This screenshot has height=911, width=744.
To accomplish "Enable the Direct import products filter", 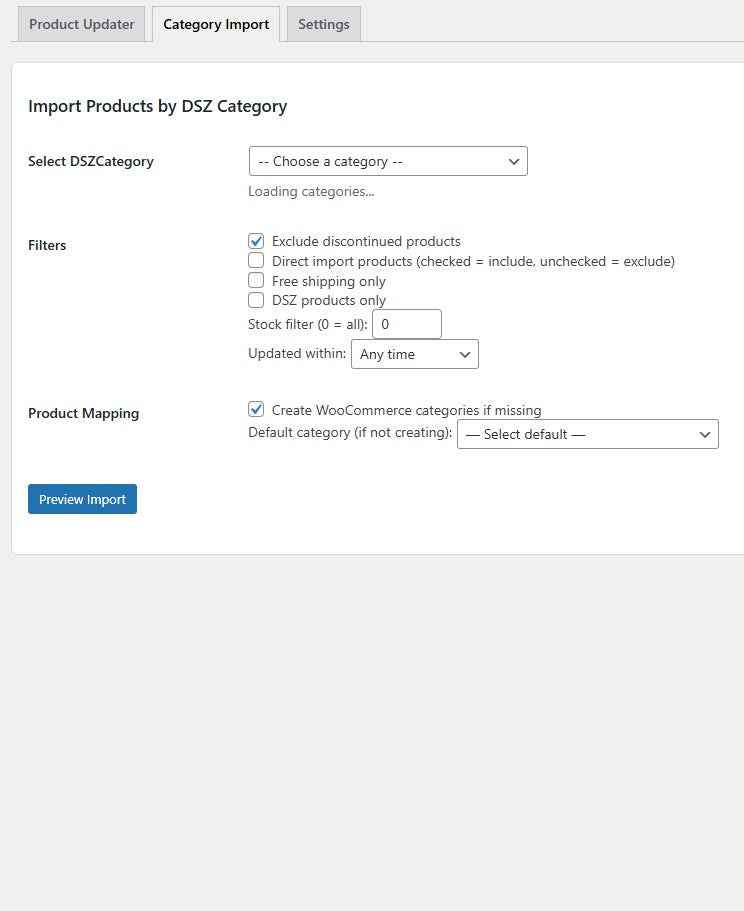I will point(256,260).
